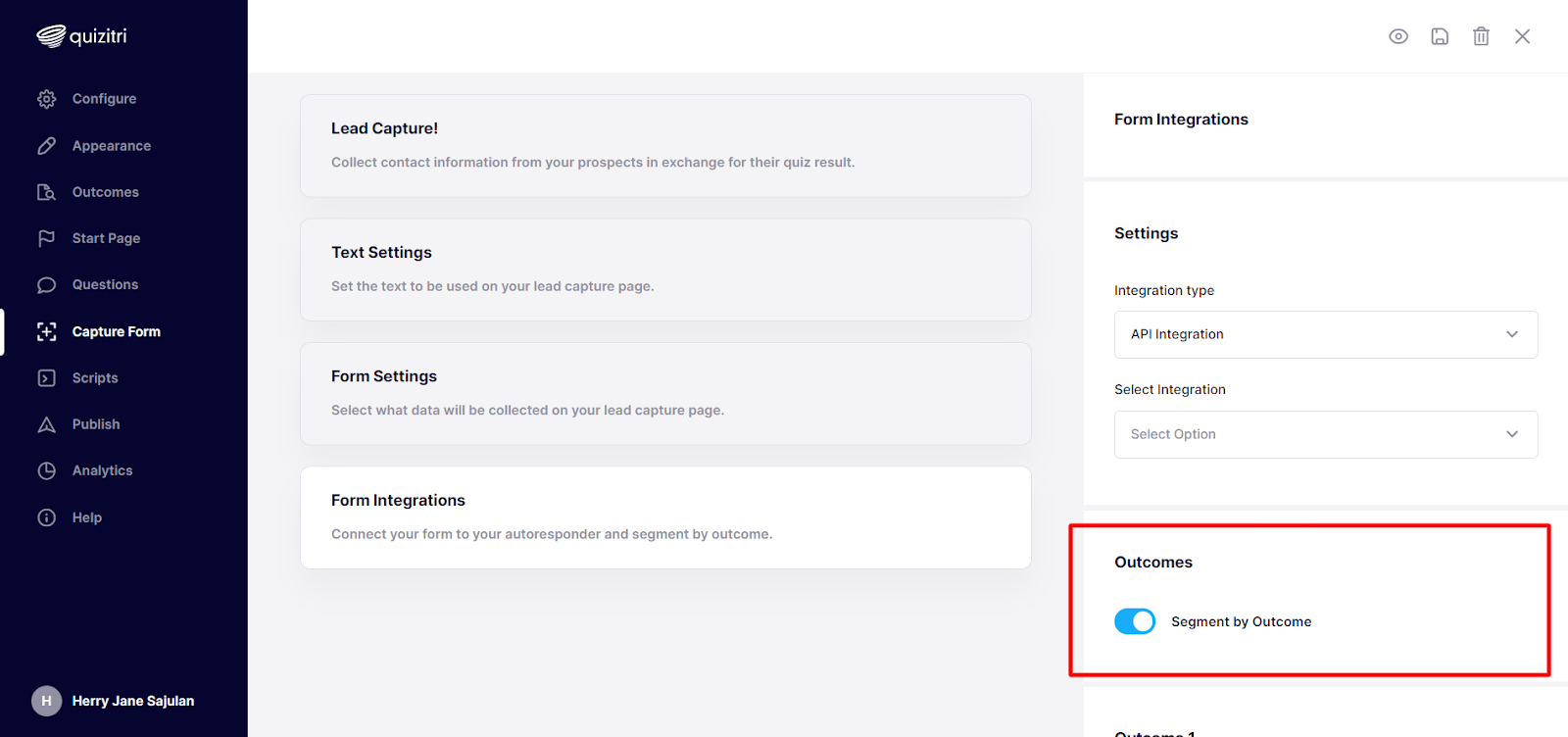The image size is (1568, 737).
Task: Click the trash delete icon
Action: click(1481, 36)
